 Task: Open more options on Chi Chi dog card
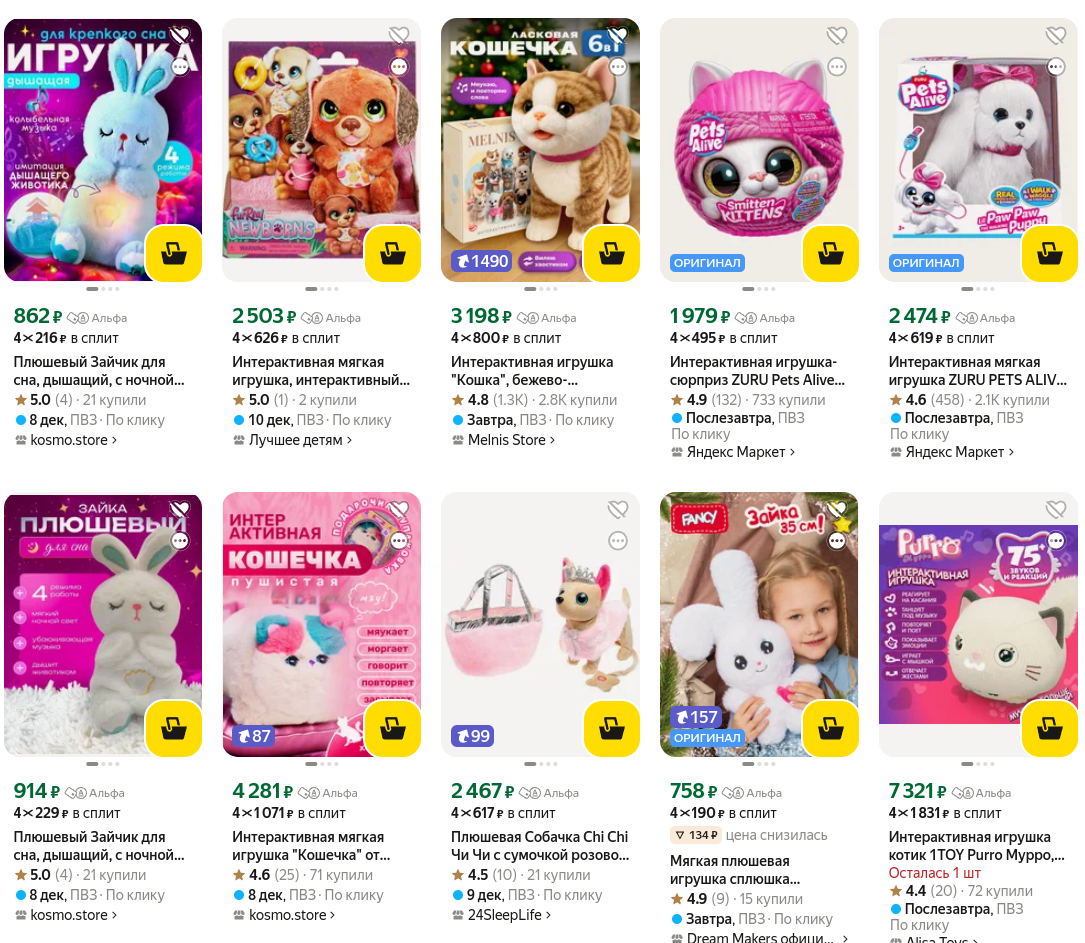(618, 540)
